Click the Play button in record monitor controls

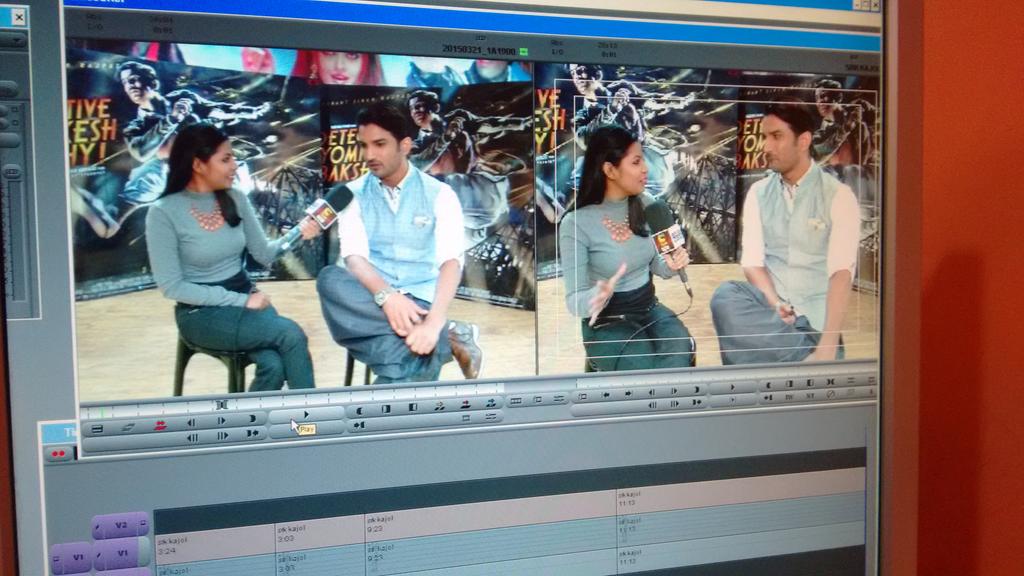tap(733, 387)
